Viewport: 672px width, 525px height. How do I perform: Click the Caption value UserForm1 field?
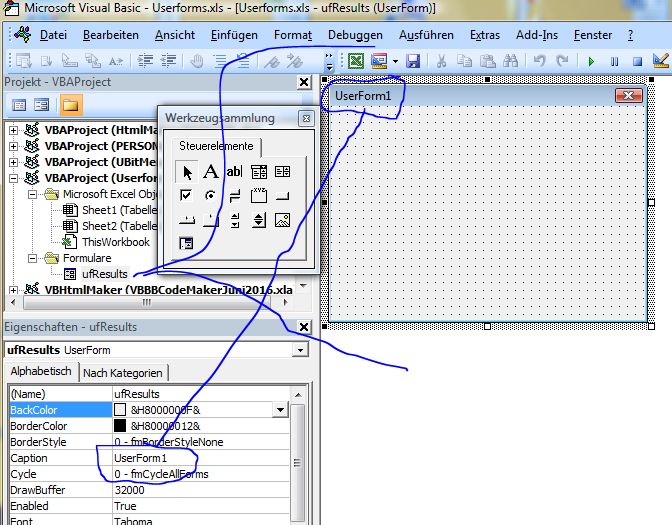[x=201, y=458]
